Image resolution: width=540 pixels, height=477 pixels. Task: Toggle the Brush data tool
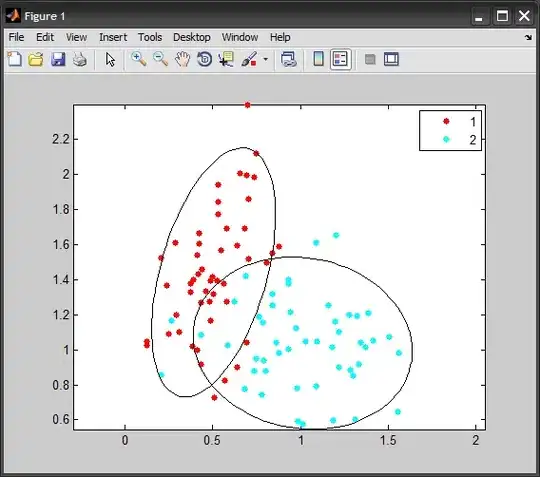coord(249,59)
